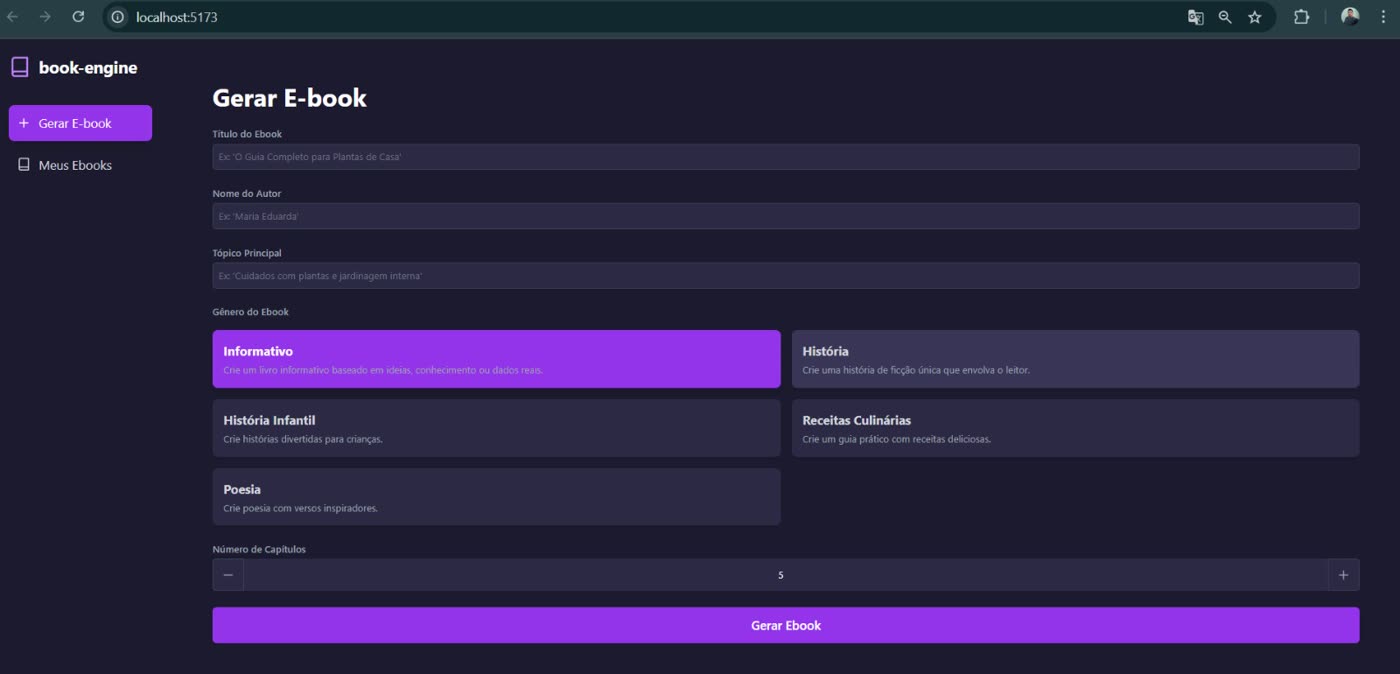Screen dimensions: 1400x674
Task: Focus the Título do Ebook field
Action: tap(785, 157)
